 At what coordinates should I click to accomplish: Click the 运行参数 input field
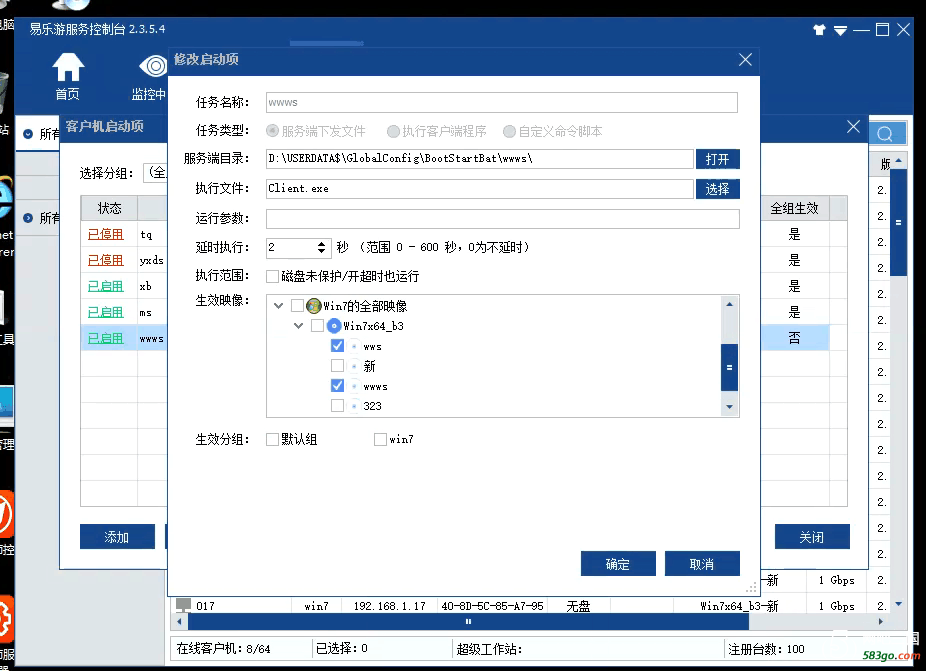pos(502,218)
